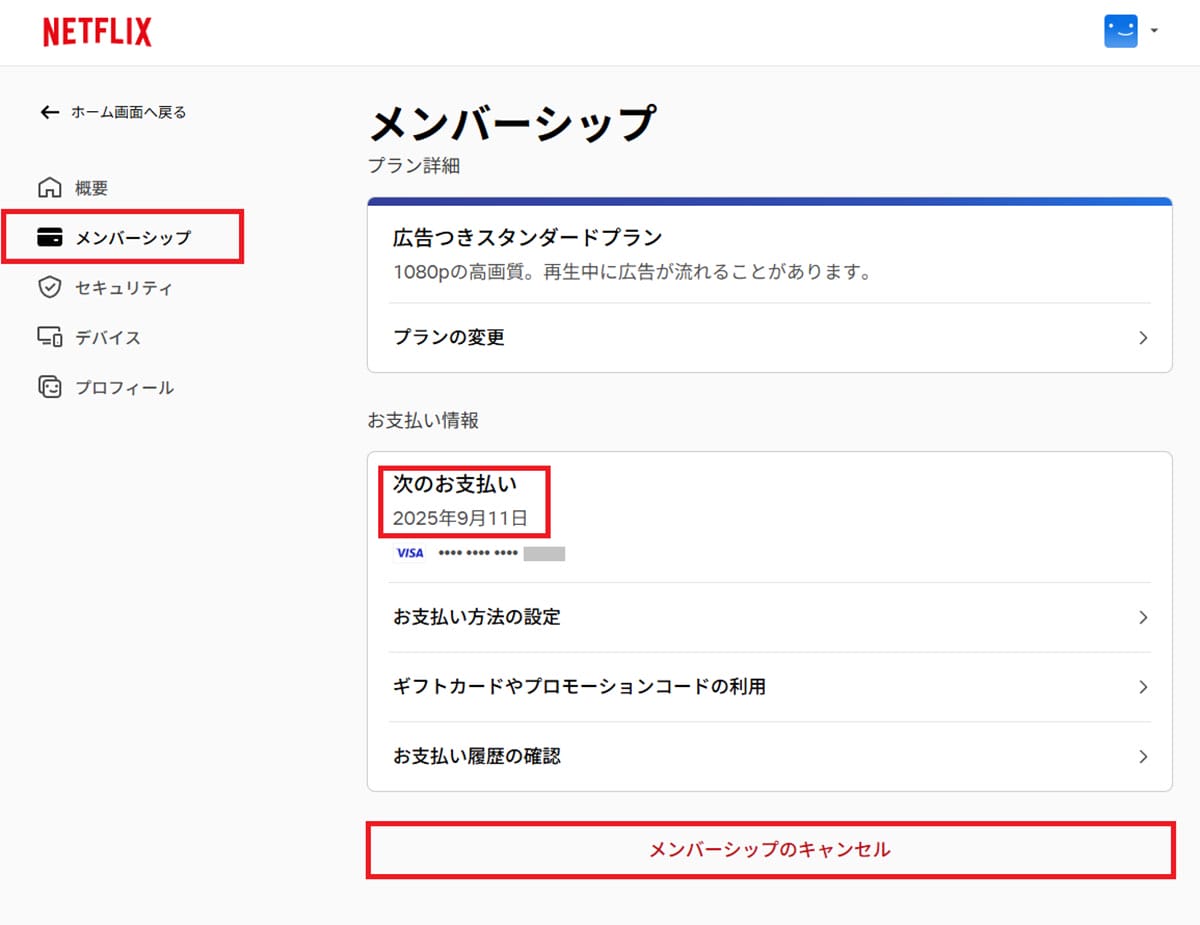The height and width of the screenshot is (925, 1200).
Task: Open the profile avatar menu
Action: pyautogui.click(x=1121, y=31)
